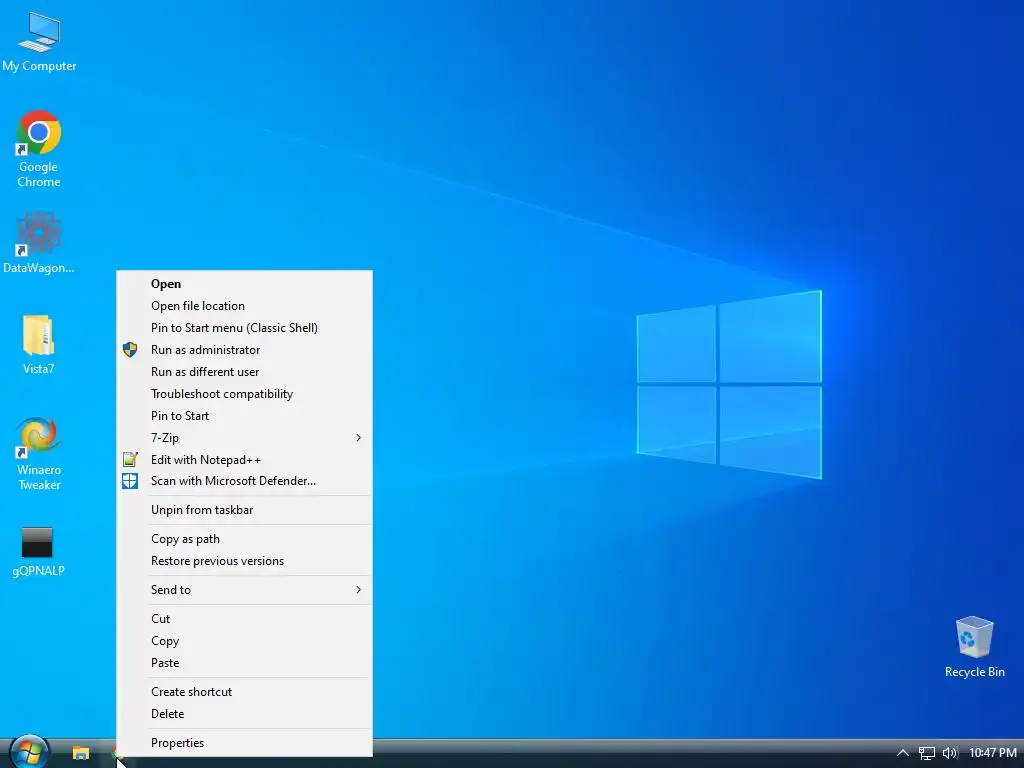Choose Cut in the context menu
Image resolution: width=1024 pixels, height=768 pixels.
point(244,618)
